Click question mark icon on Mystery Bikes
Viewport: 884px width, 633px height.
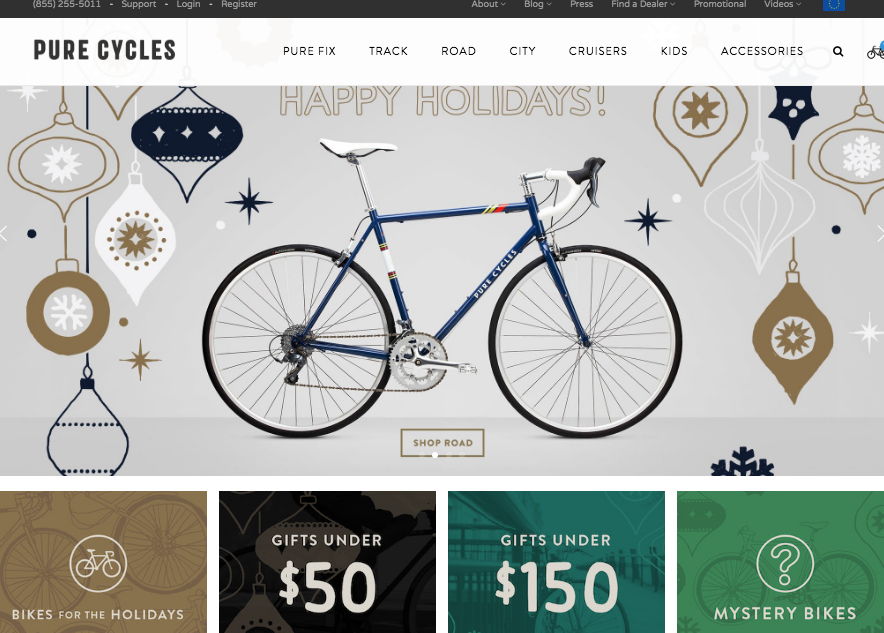[785, 563]
